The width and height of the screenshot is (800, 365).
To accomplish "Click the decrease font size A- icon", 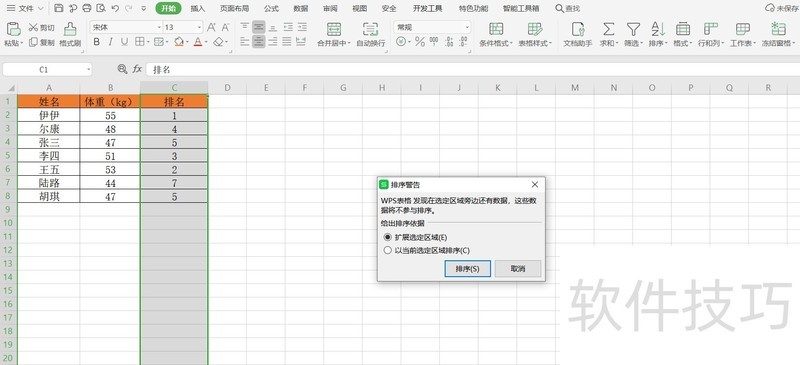I will point(226,28).
